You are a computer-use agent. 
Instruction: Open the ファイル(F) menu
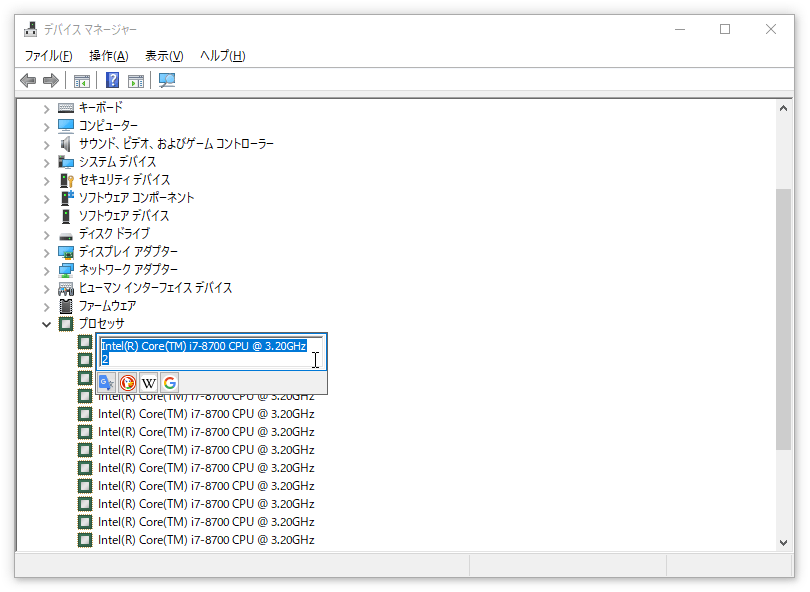(49, 56)
